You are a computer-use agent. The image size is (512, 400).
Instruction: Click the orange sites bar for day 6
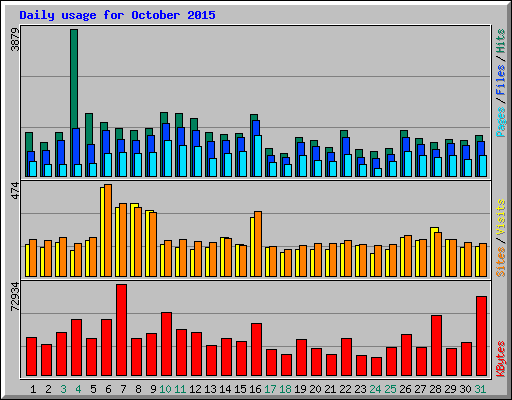[108, 230]
